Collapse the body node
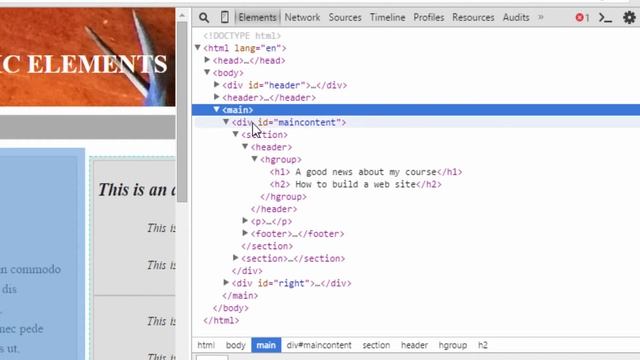Viewport: 640px width, 360px height. [x=207, y=72]
